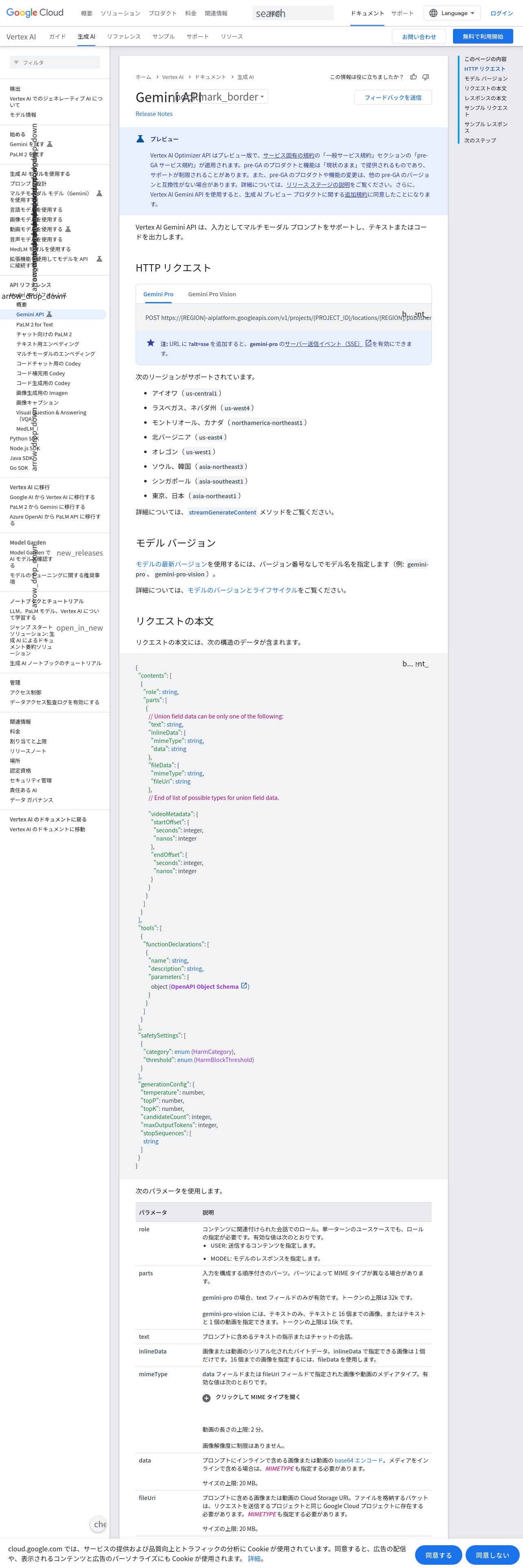Select the Gemini Pro tab

click(158, 294)
